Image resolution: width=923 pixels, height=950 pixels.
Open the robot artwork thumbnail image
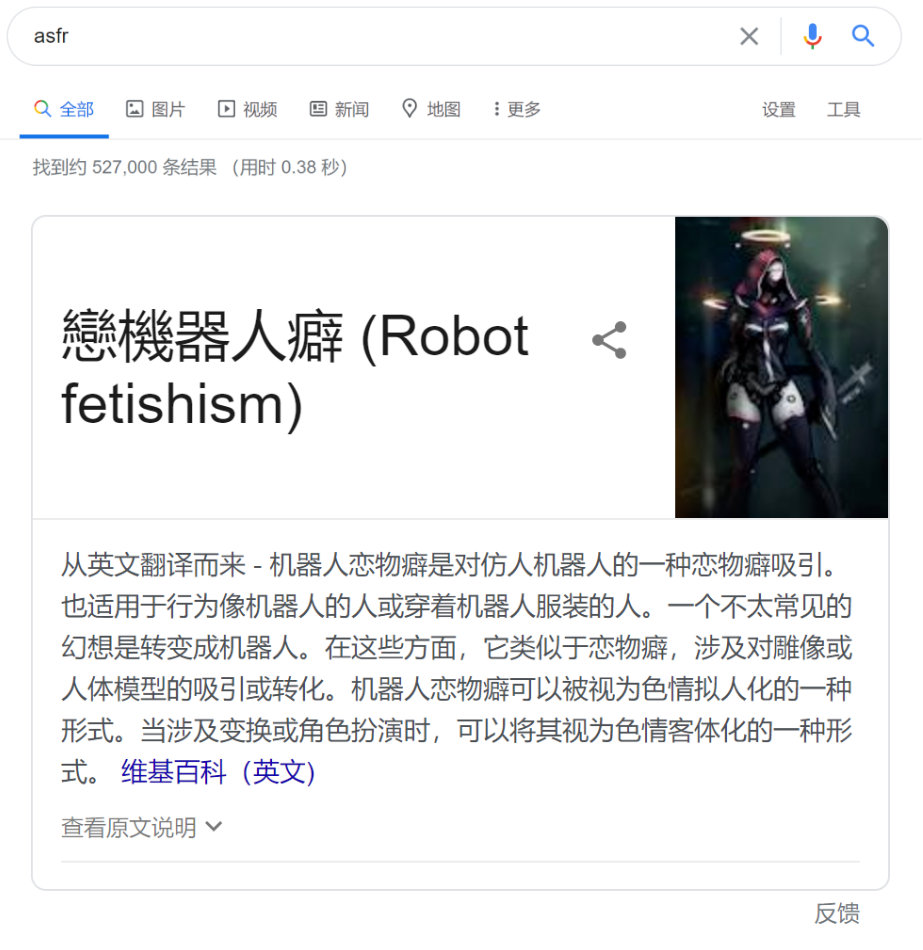(781, 367)
